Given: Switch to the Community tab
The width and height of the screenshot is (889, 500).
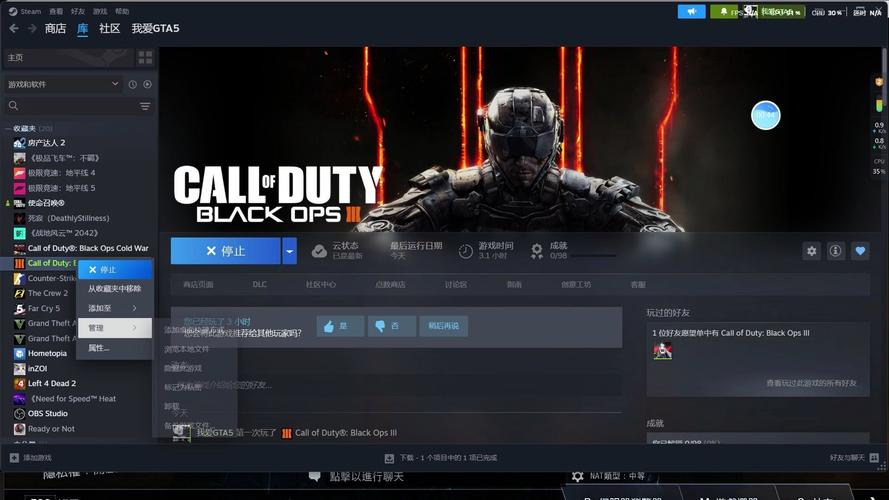Looking at the screenshot, I should pos(109,28).
